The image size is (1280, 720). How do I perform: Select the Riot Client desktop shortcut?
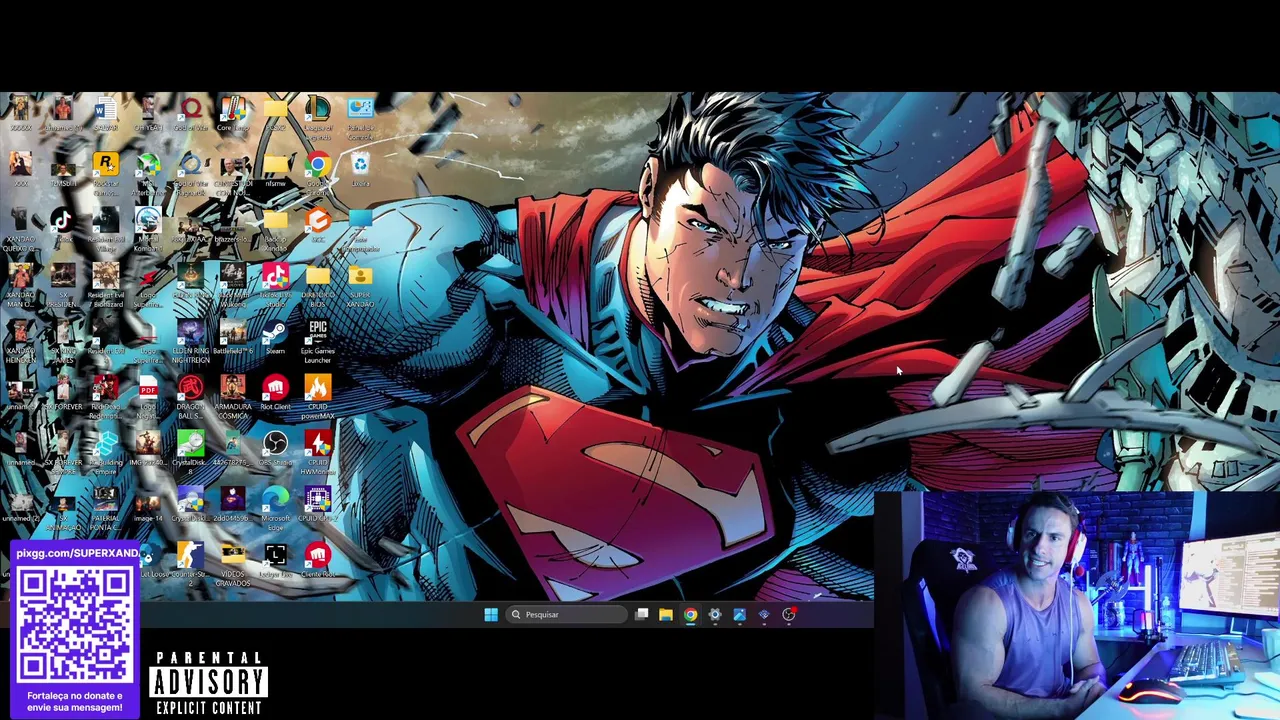[x=276, y=394]
